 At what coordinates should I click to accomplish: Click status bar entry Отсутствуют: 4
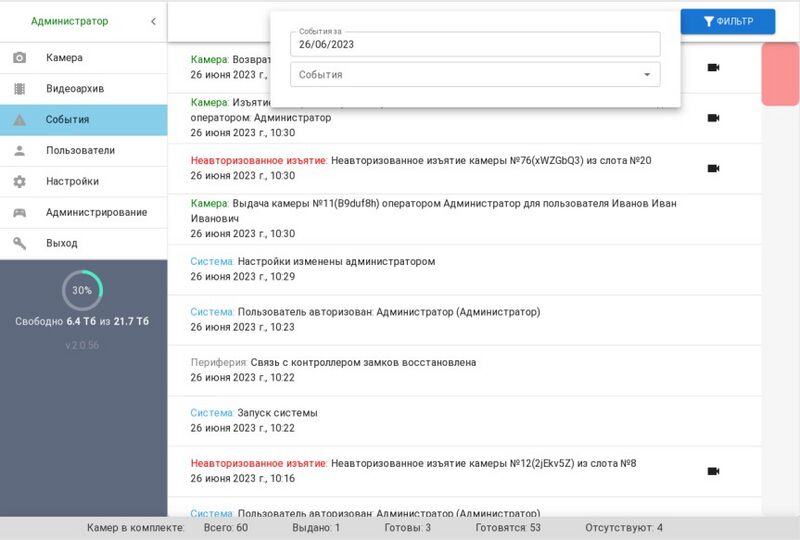[624, 528]
